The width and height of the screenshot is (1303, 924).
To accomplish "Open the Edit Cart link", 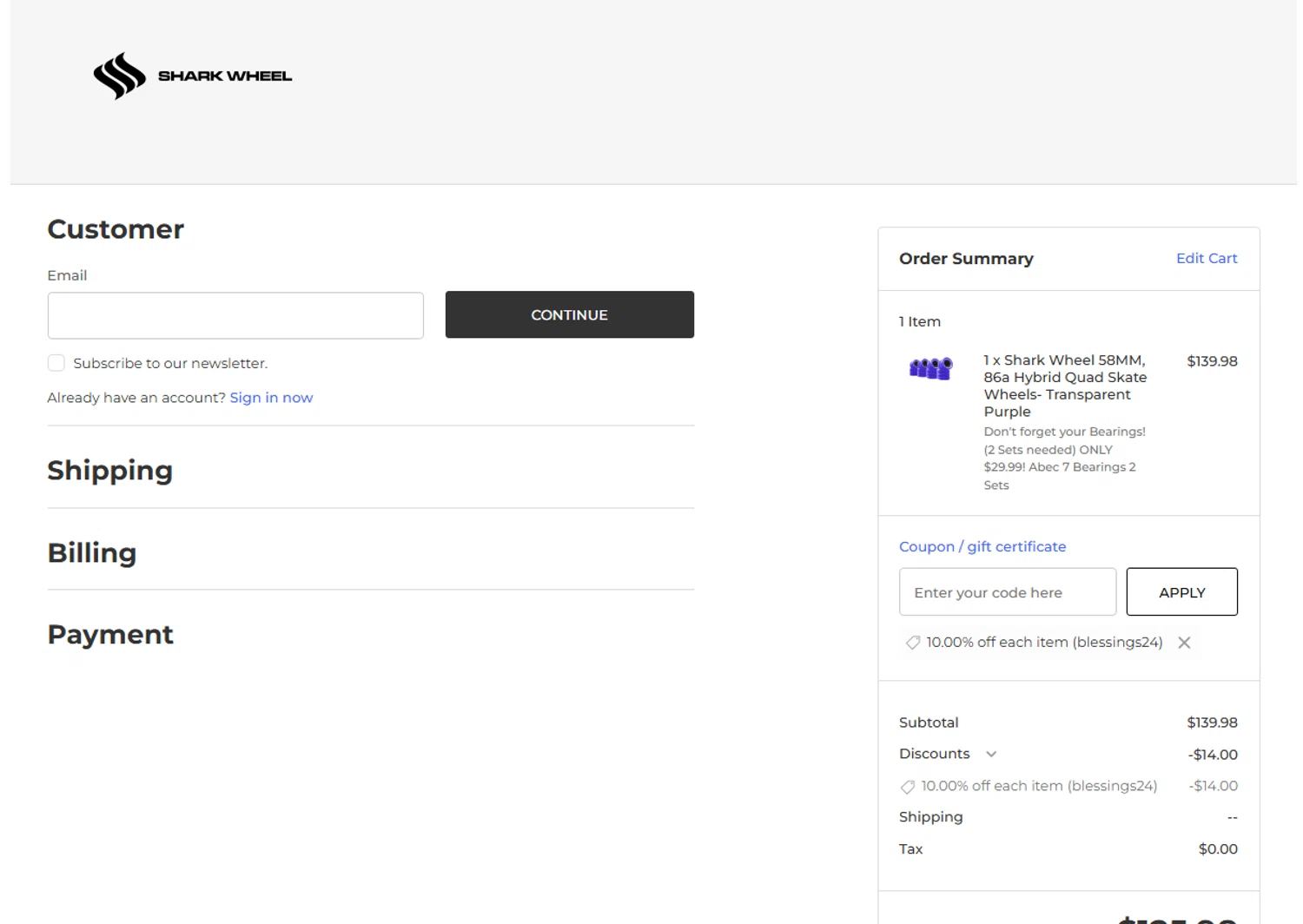I will [1207, 258].
